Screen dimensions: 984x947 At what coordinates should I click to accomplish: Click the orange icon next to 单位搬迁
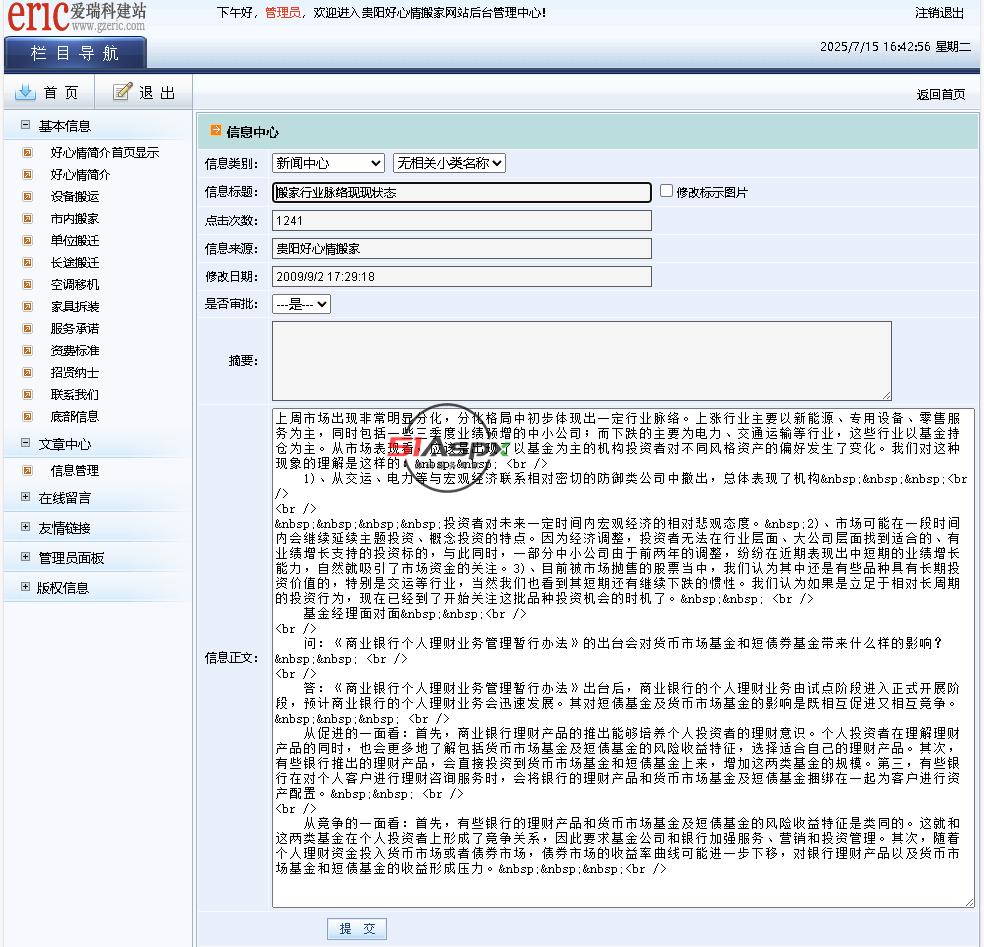[x=27, y=240]
